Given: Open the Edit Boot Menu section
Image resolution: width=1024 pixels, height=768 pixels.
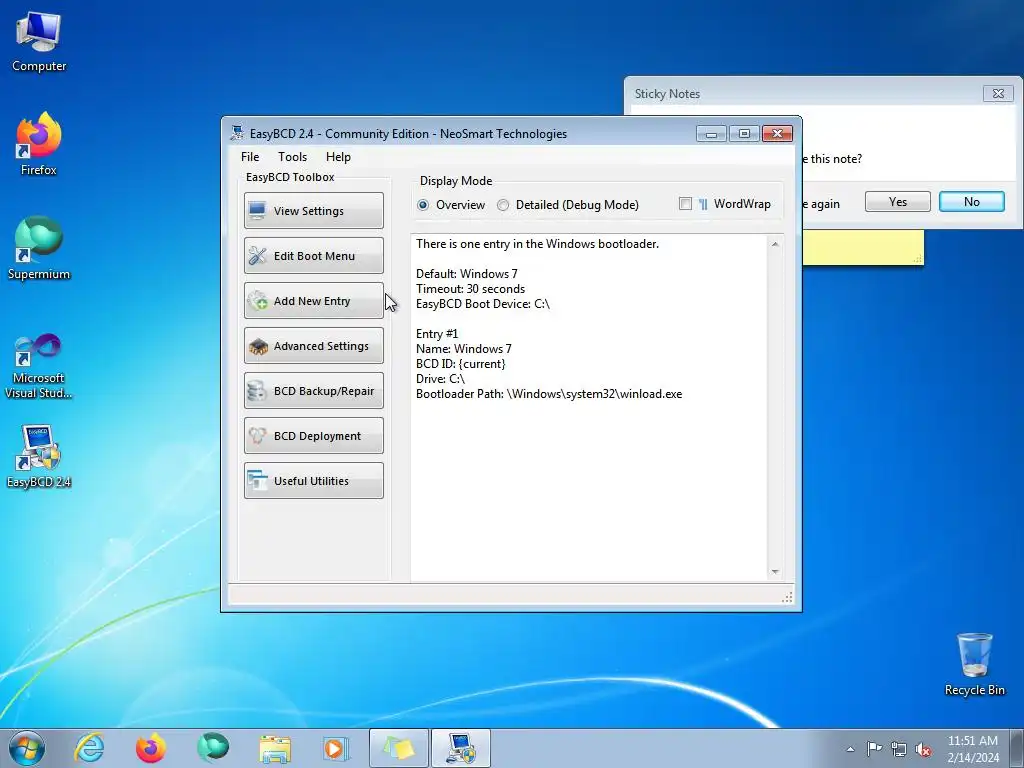Looking at the screenshot, I should coord(313,255).
